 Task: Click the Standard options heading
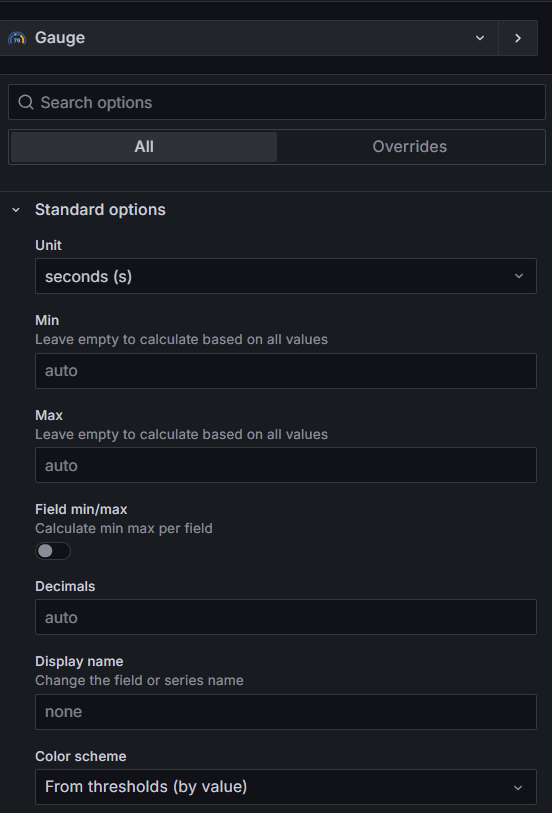coord(100,209)
